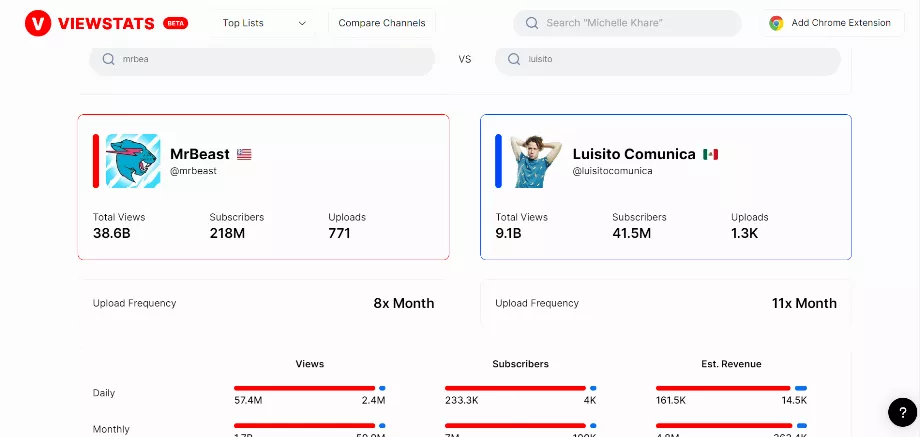Click the US flag icon beside MrBeast
The height and width of the screenshot is (437, 920).
point(244,154)
